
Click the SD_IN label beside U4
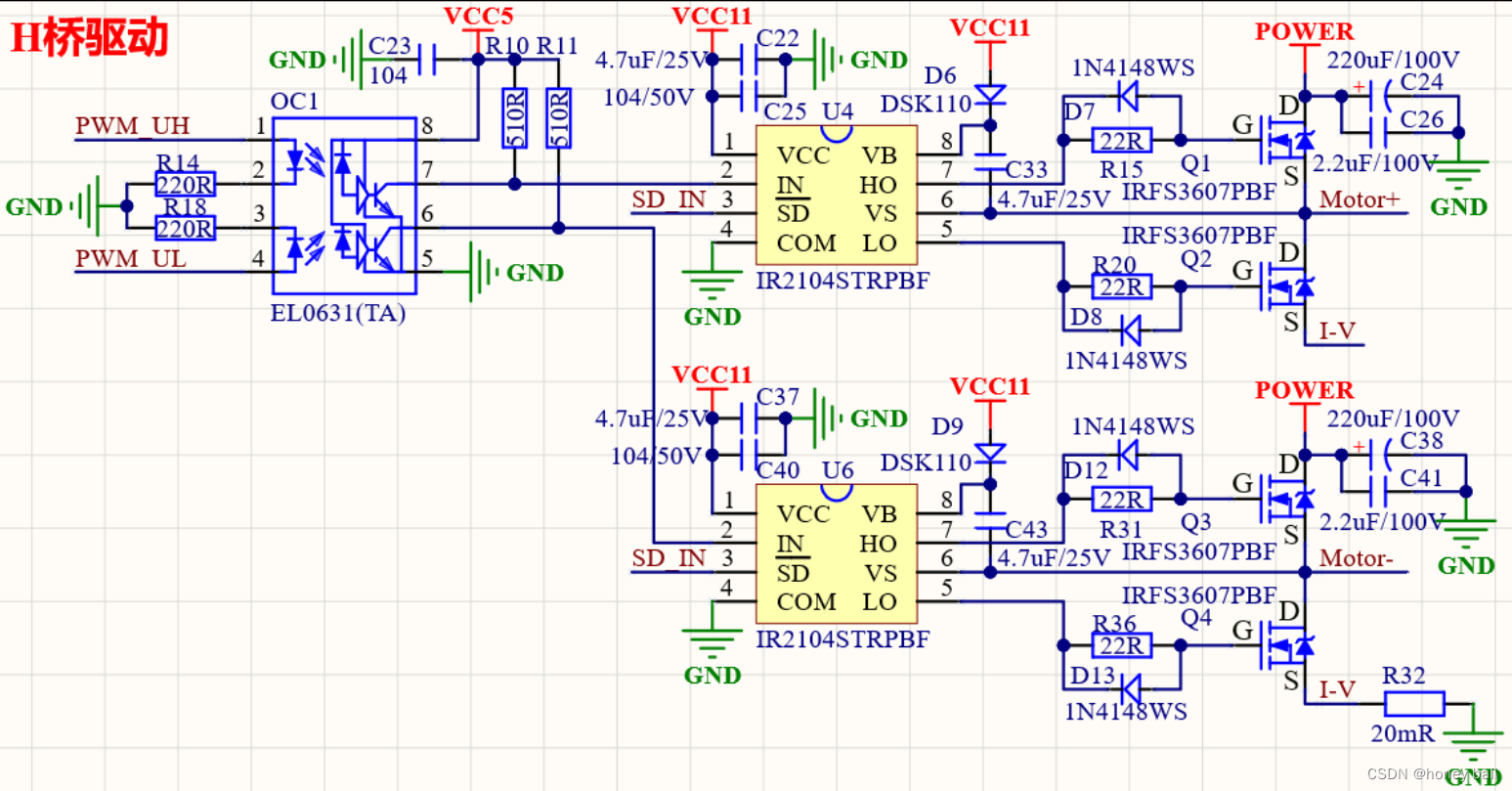pos(669,199)
